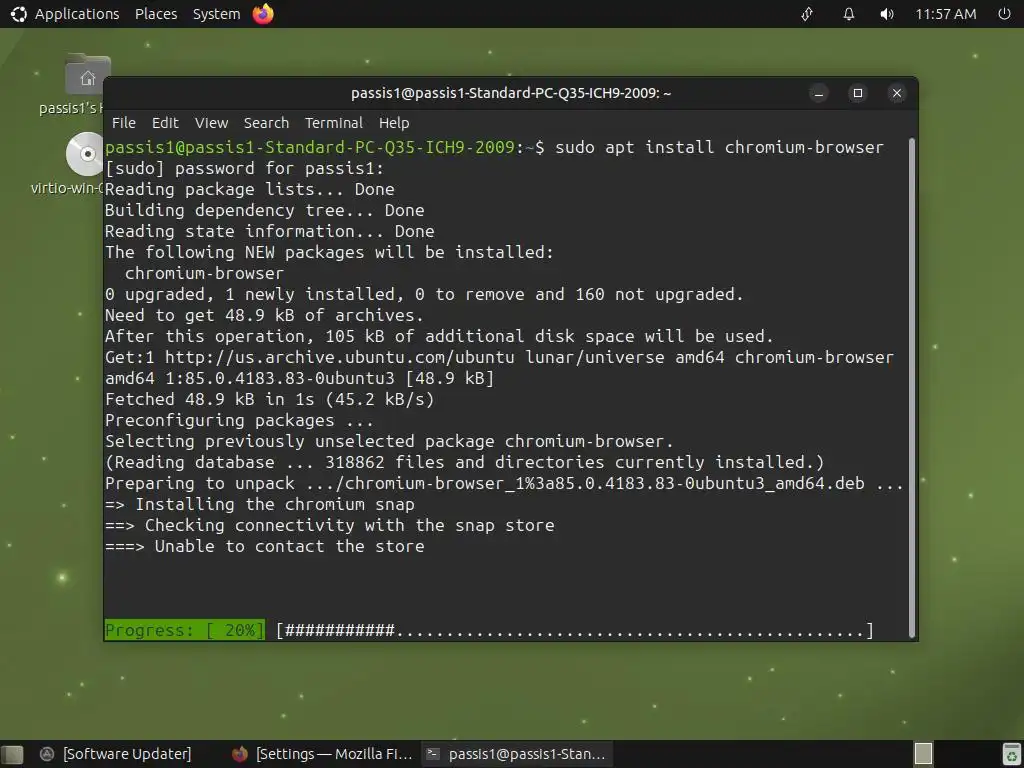Open the terminal Search menu
1024x768 pixels.
(266, 123)
